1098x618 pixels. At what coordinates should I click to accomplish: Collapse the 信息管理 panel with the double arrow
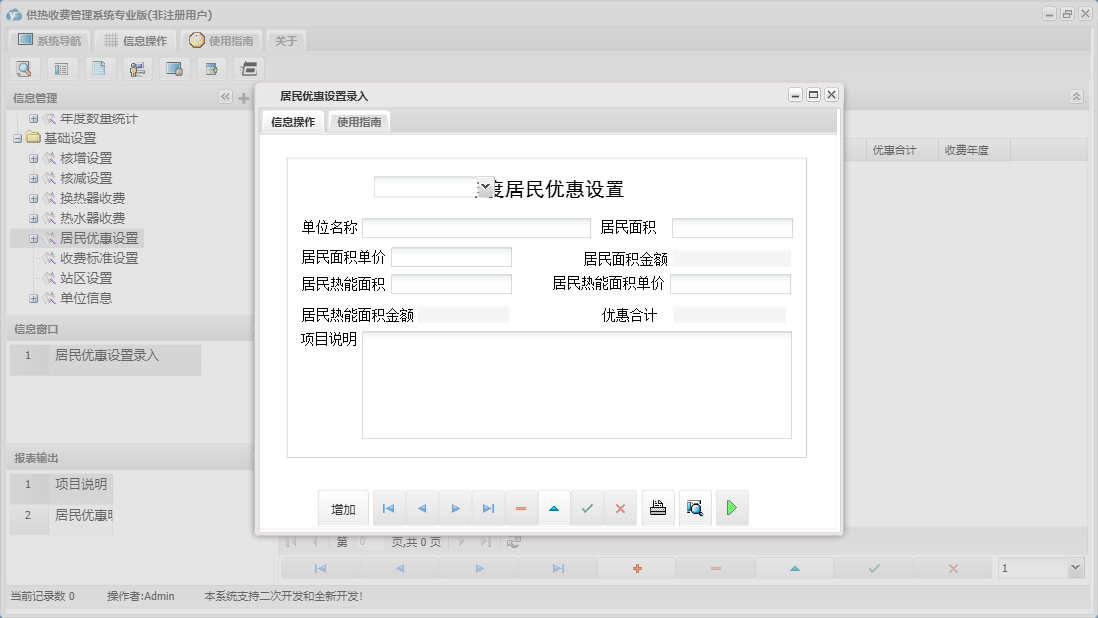click(x=225, y=97)
